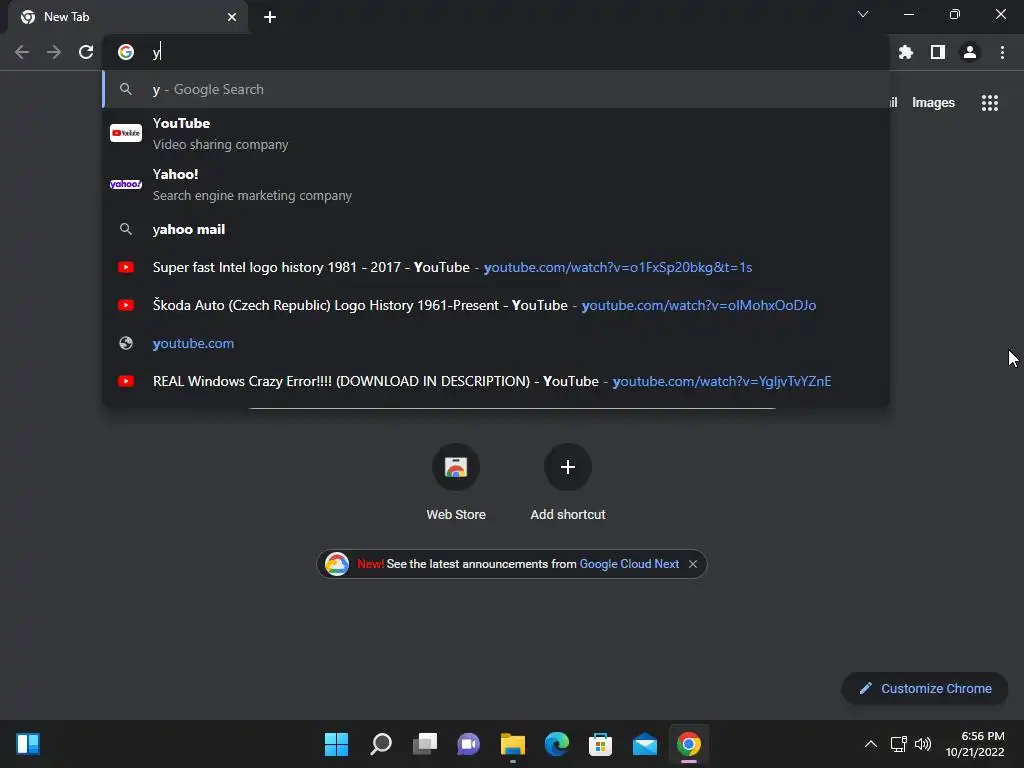Show hidden system tray icons
Screen dimensions: 1024x768
(871, 744)
